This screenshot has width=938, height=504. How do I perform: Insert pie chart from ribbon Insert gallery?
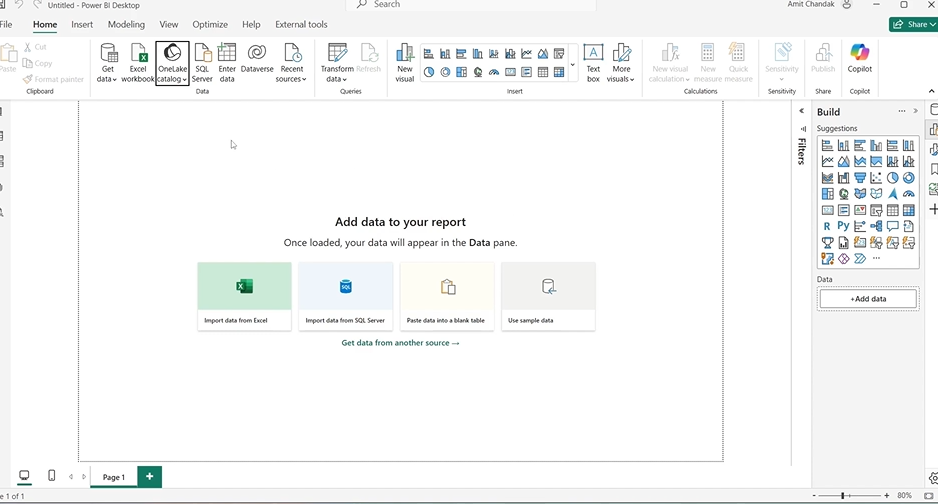click(429, 72)
